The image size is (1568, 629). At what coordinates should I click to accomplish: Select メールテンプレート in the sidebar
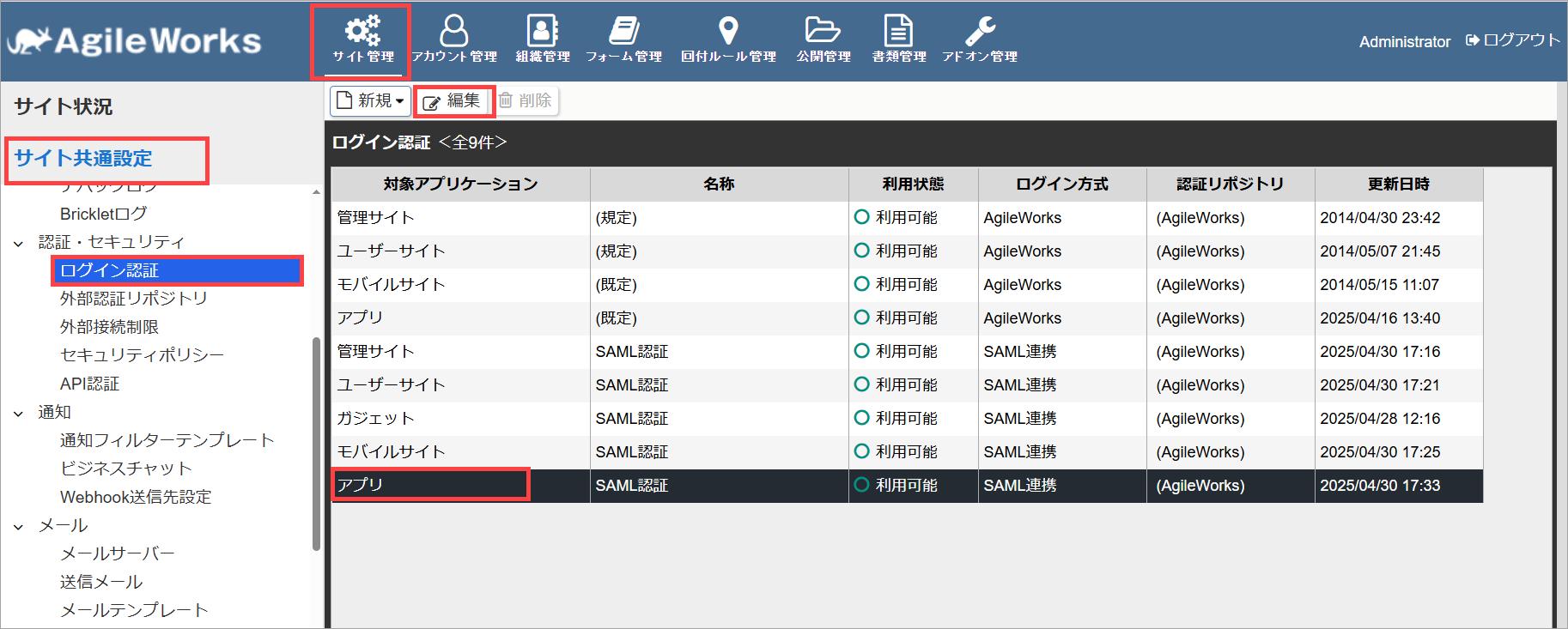(x=134, y=610)
